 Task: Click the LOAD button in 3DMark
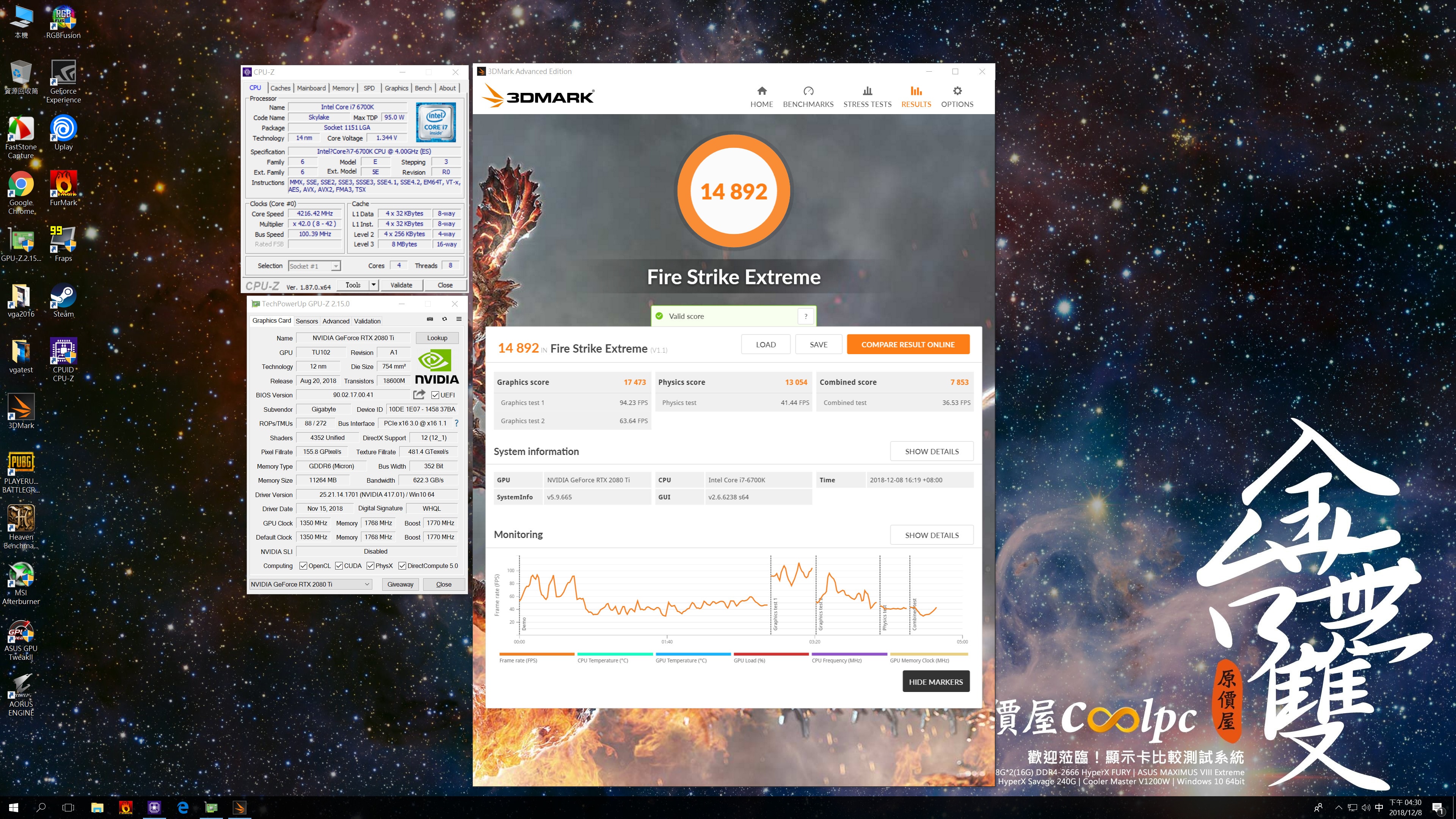pos(765,344)
